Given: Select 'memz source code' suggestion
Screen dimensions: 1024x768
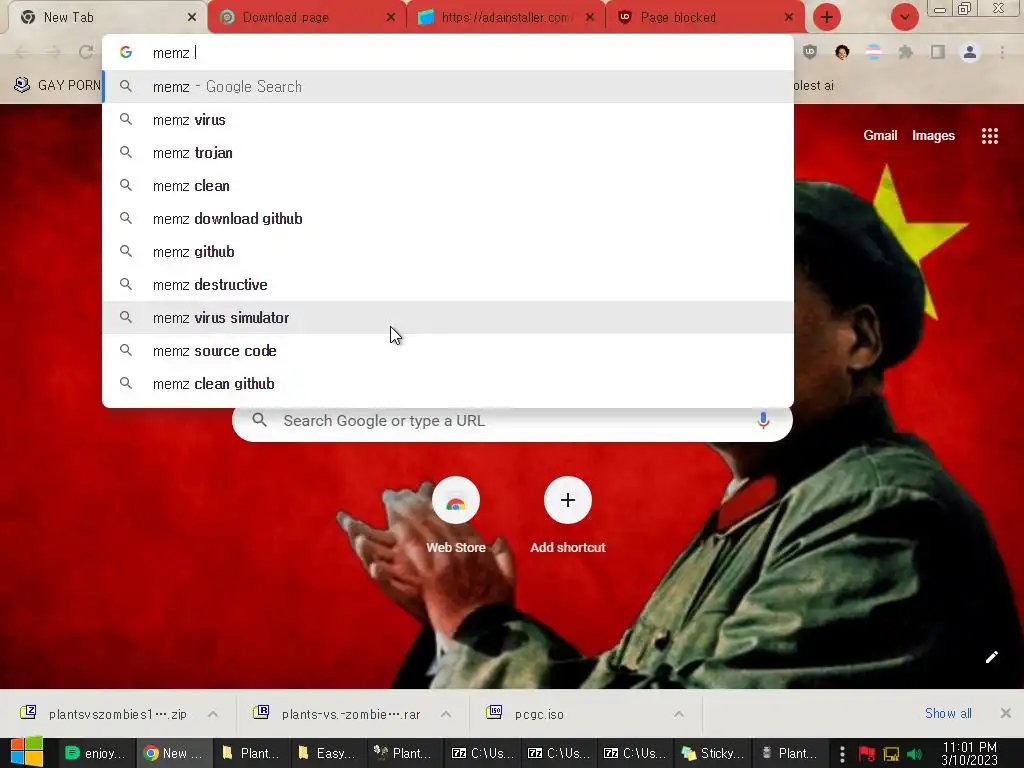Looking at the screenshot, I should 448,351.
